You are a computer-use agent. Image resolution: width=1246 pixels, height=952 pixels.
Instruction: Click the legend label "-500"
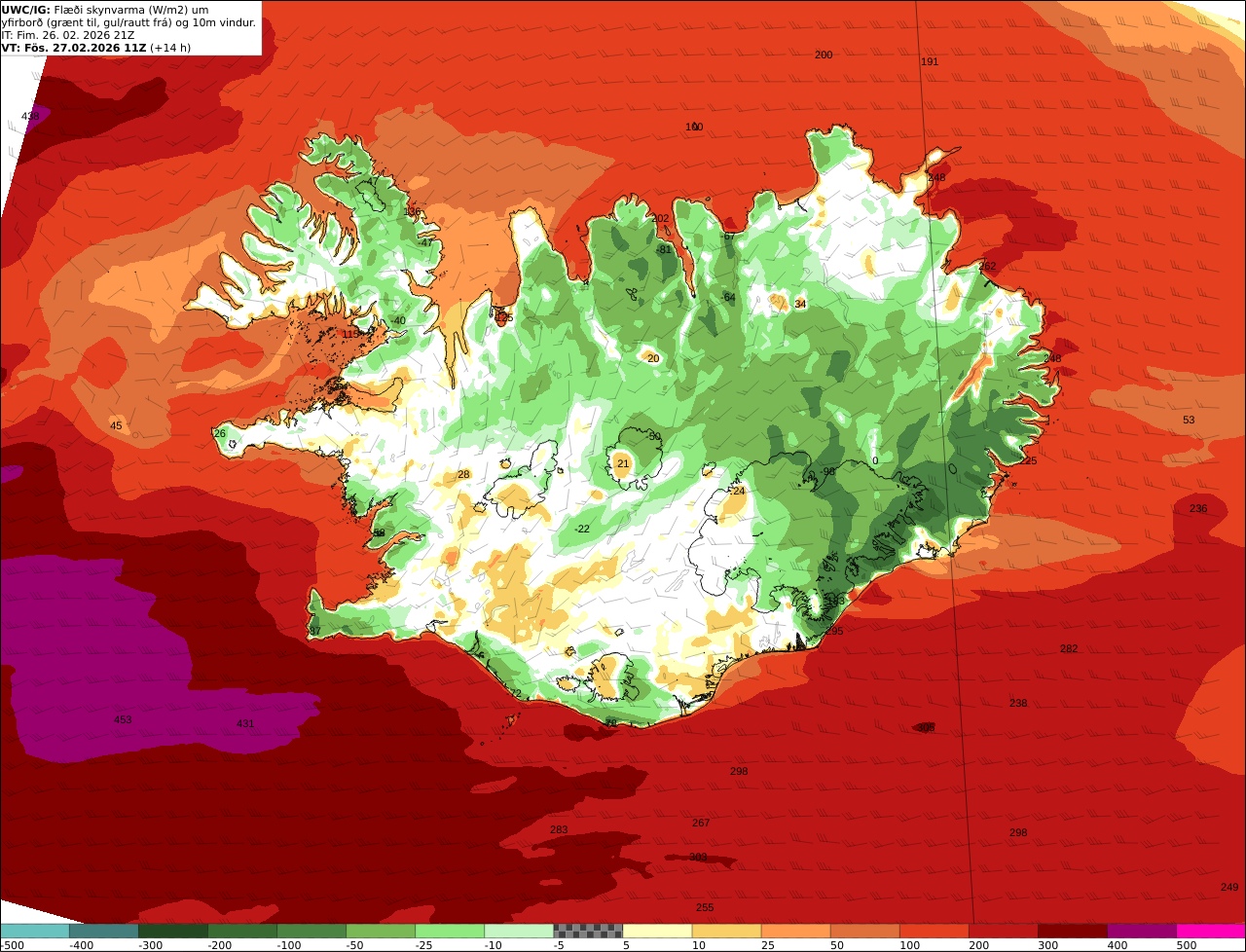pyautogui.click(x=12, y=945)
